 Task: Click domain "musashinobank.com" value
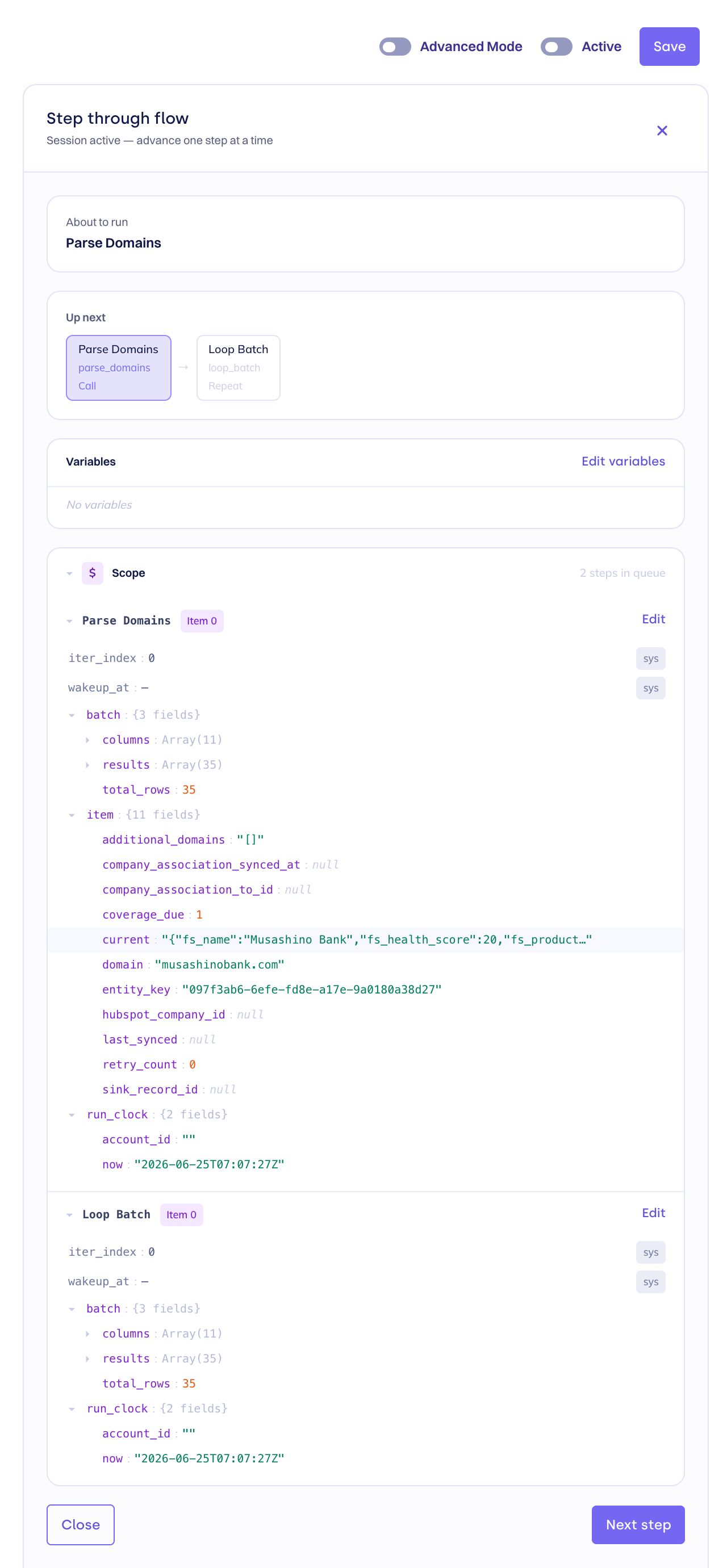click(219, 965)
